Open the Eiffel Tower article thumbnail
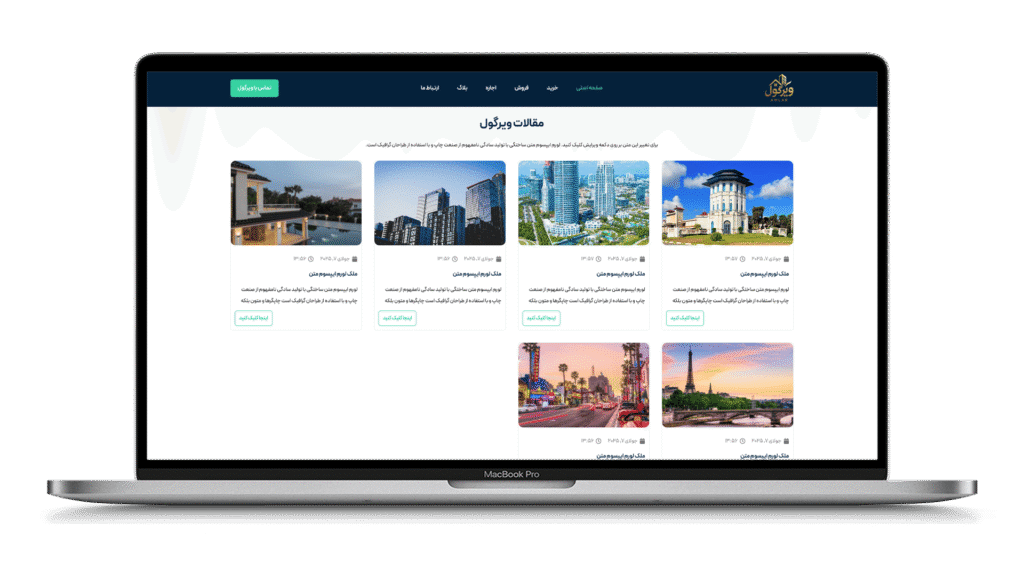The width and height of the screenshot is (1024, 576). pos(727,385)
